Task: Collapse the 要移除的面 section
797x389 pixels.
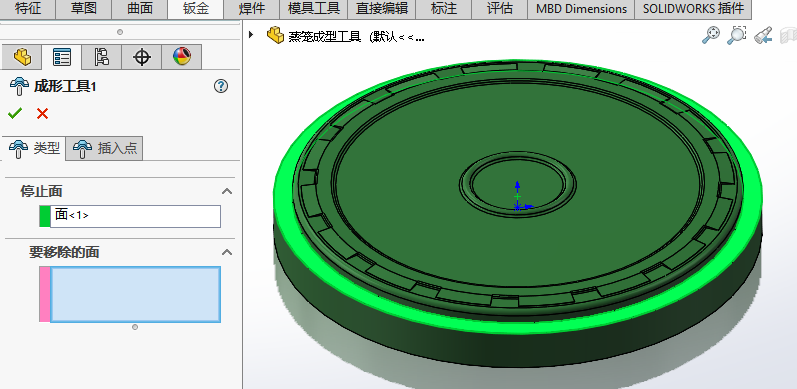Action: [x=227, y=252]
